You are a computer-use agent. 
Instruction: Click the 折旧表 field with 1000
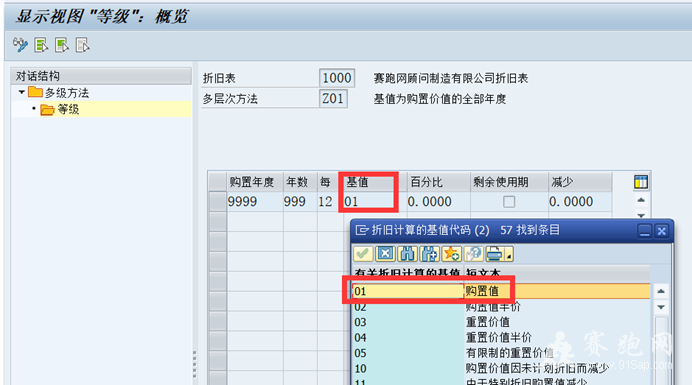tap(337, 78)
